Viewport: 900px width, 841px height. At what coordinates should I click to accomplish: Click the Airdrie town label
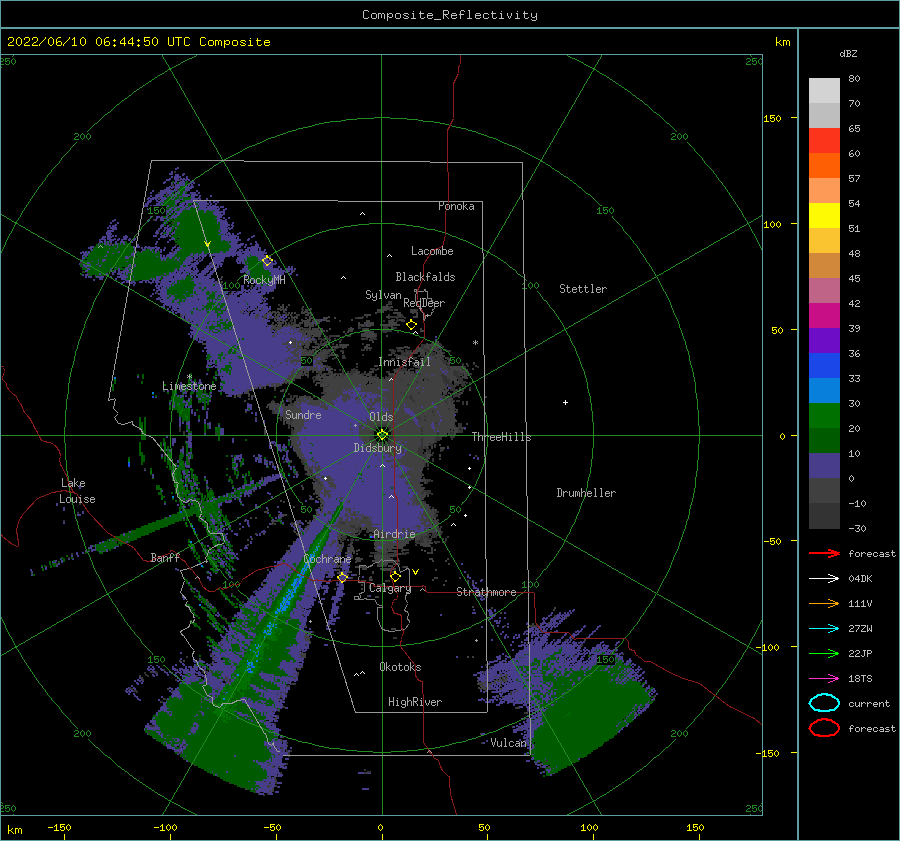pyautogui.click(x=394, y=534)
